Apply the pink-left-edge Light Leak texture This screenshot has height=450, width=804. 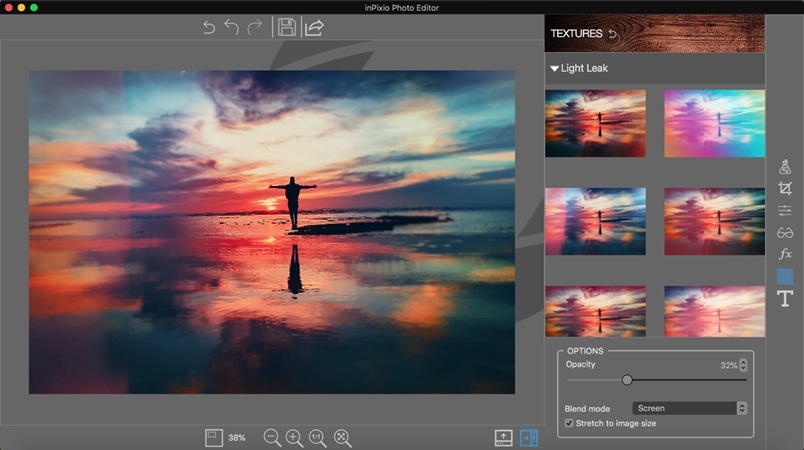point(595,221)
